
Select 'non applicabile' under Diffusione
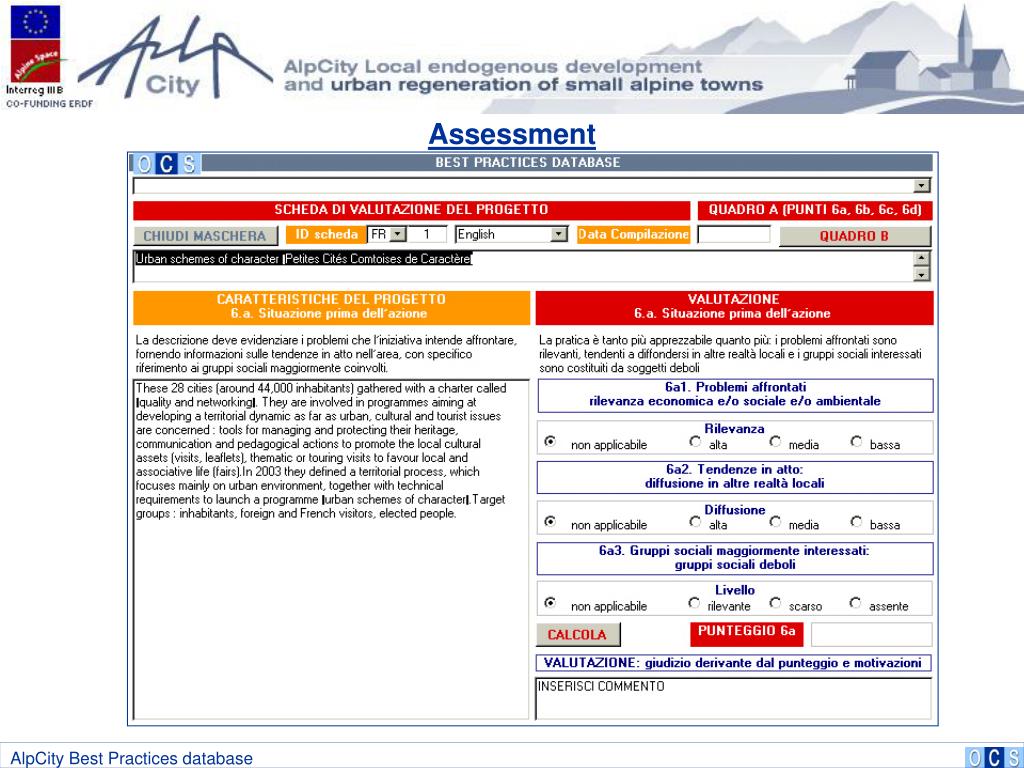click(x=551, y=521)
